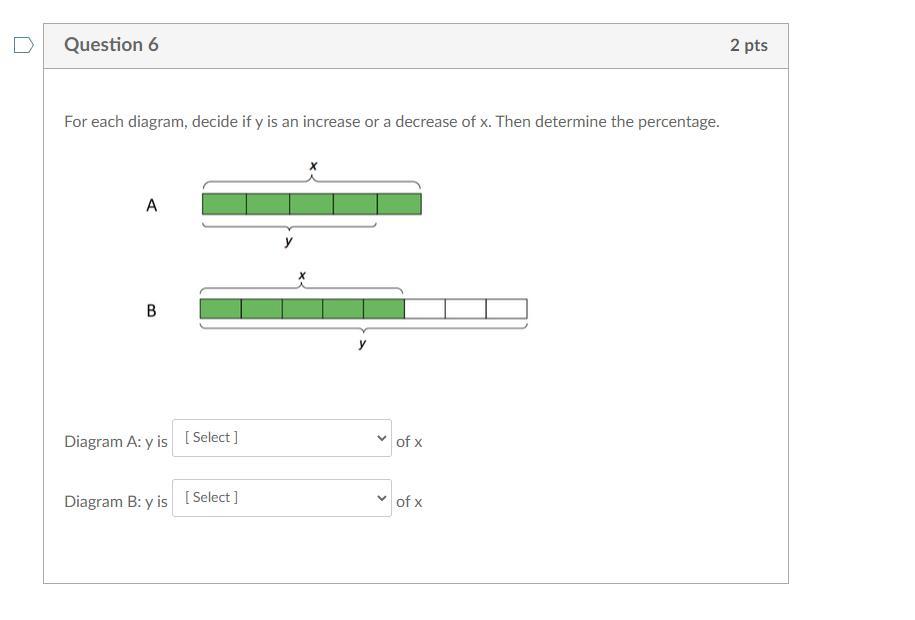915x620 pixels.
Task: Click the 'Diagram B: y is' label
Action: click(116, 501)
